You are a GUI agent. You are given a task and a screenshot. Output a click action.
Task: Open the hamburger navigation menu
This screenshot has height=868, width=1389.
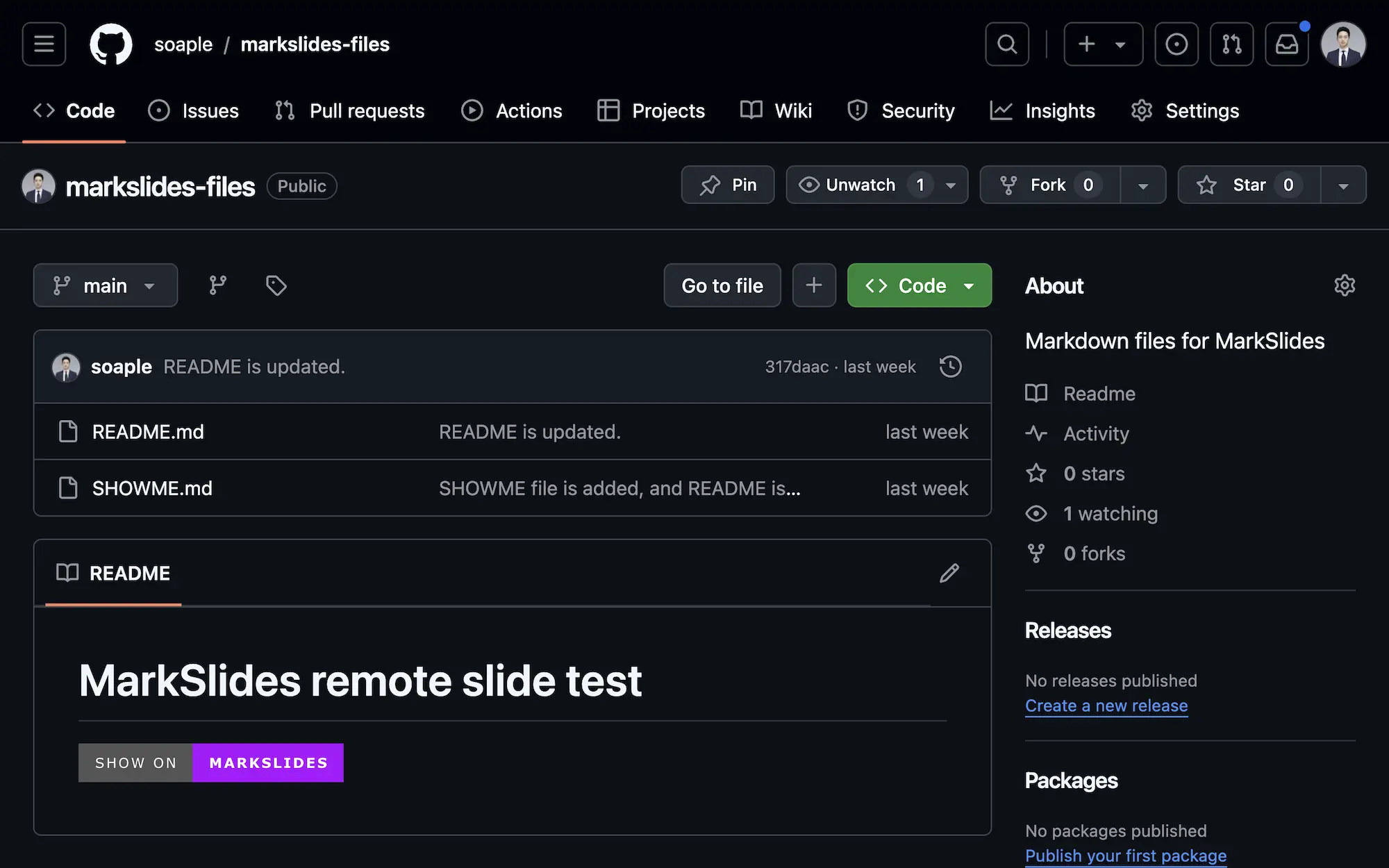pyautogui.click(x=44, y=44)
